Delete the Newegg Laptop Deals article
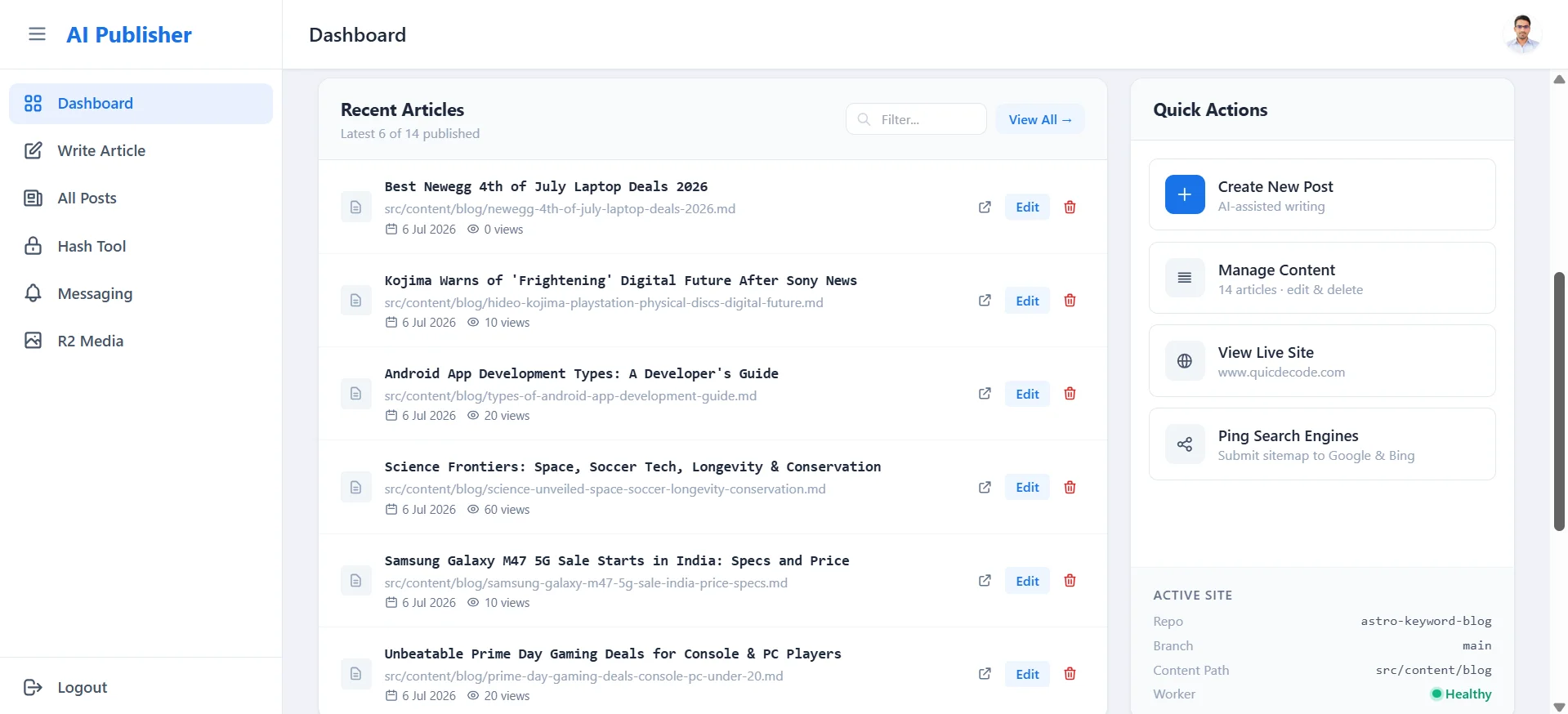This screenshot has width=1568, height=714. tap(1070, 208)
